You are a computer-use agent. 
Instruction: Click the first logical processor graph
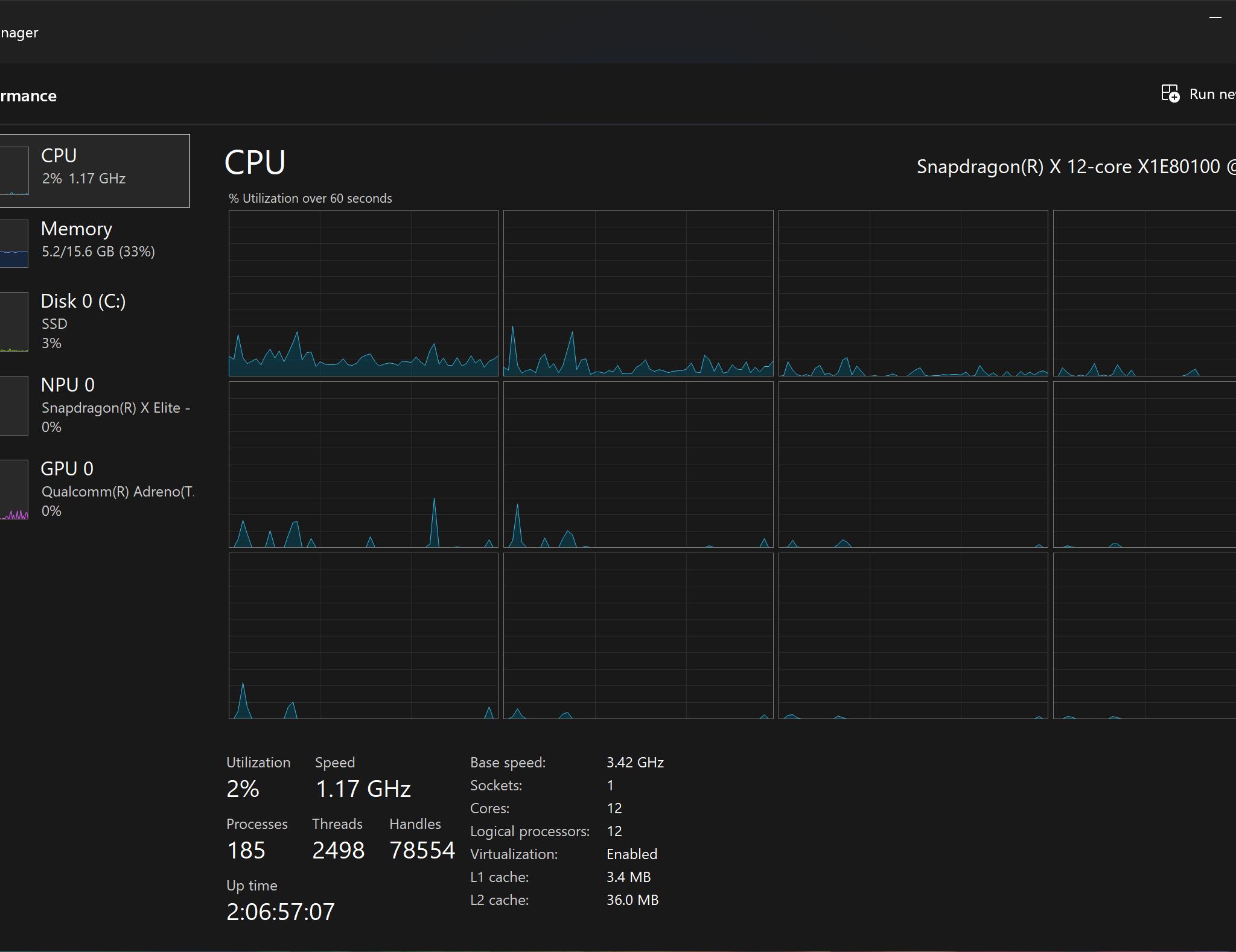point(363,293)
